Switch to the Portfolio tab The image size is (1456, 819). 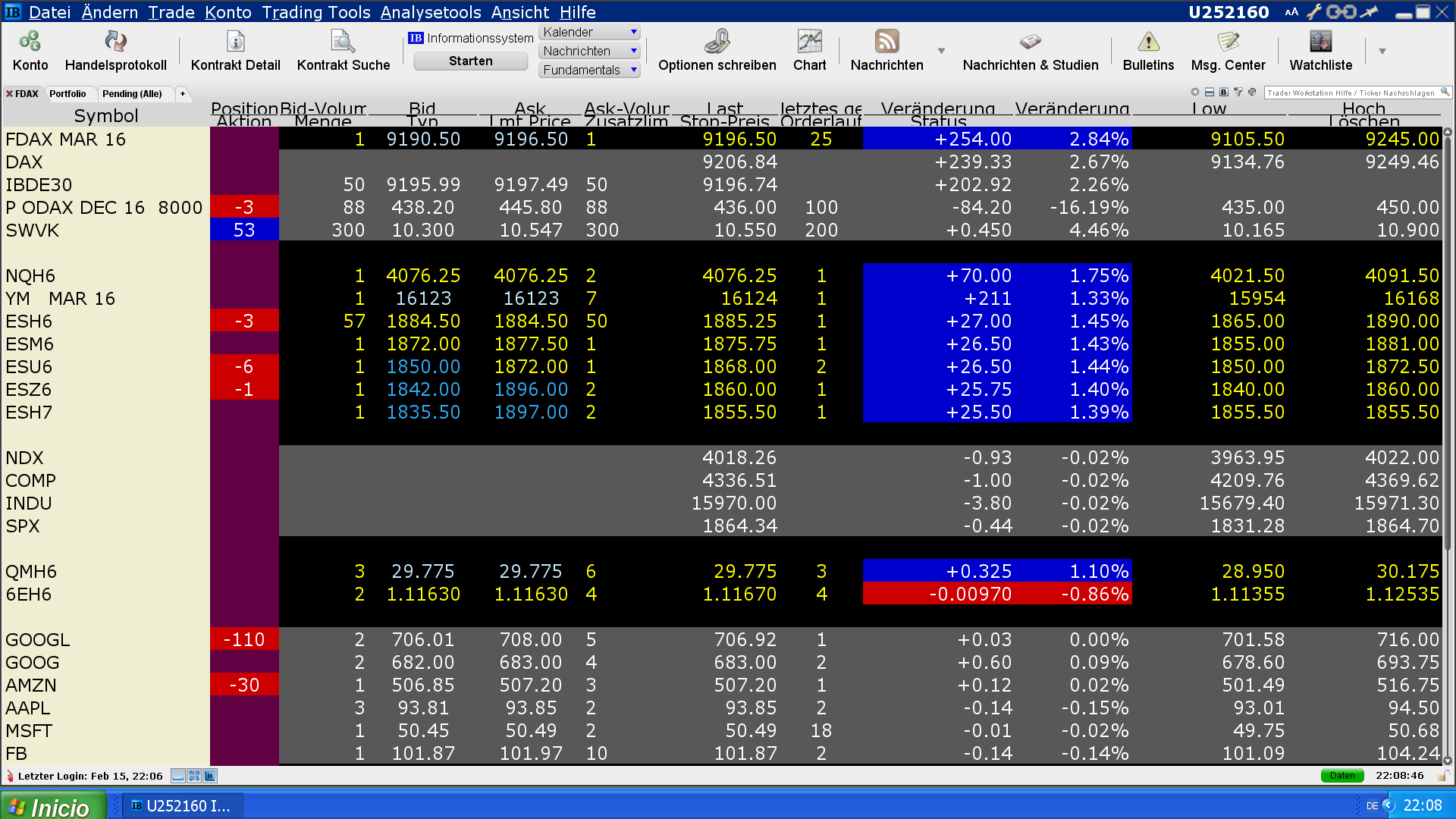click(67, 94)
